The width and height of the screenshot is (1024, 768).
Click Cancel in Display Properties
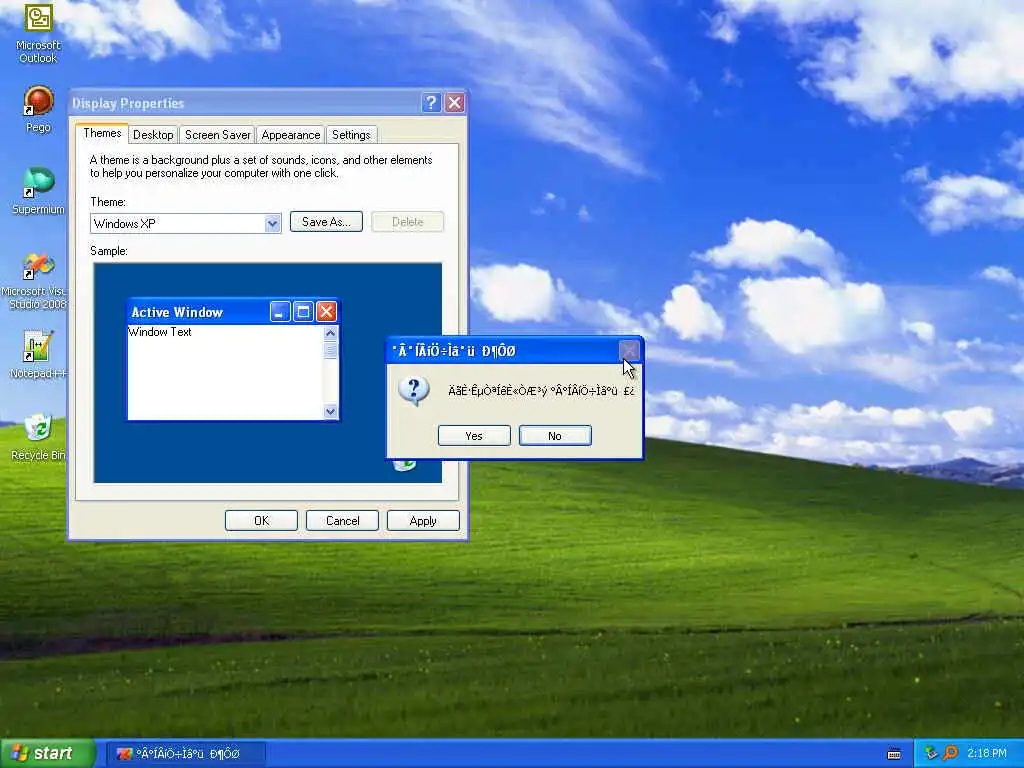(342, 520)
